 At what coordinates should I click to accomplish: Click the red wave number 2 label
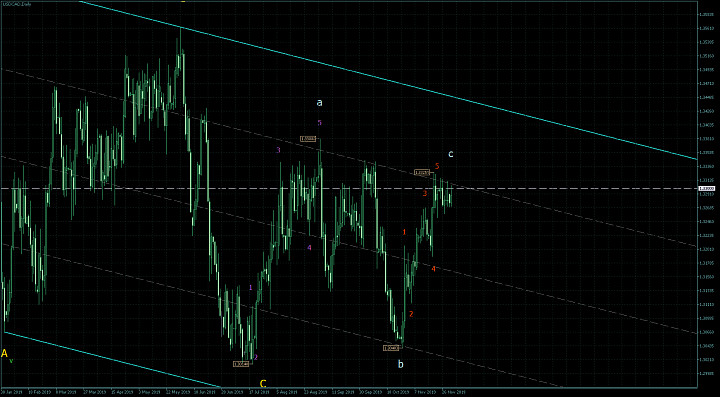pos(411,314)
